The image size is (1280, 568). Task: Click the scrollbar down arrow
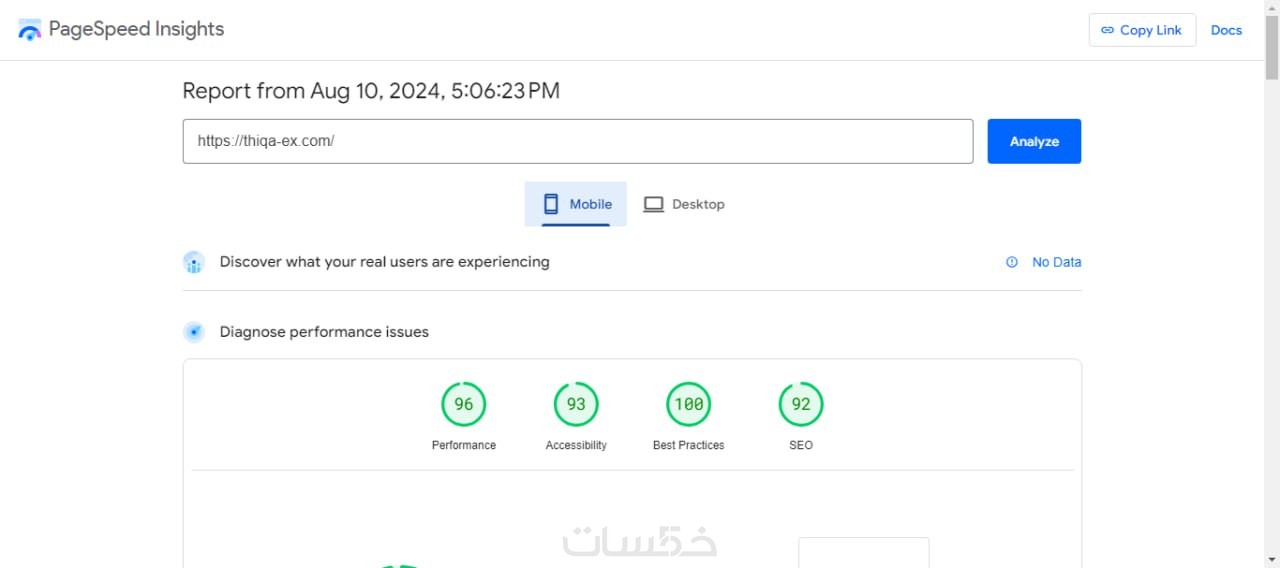(1271, 559)
